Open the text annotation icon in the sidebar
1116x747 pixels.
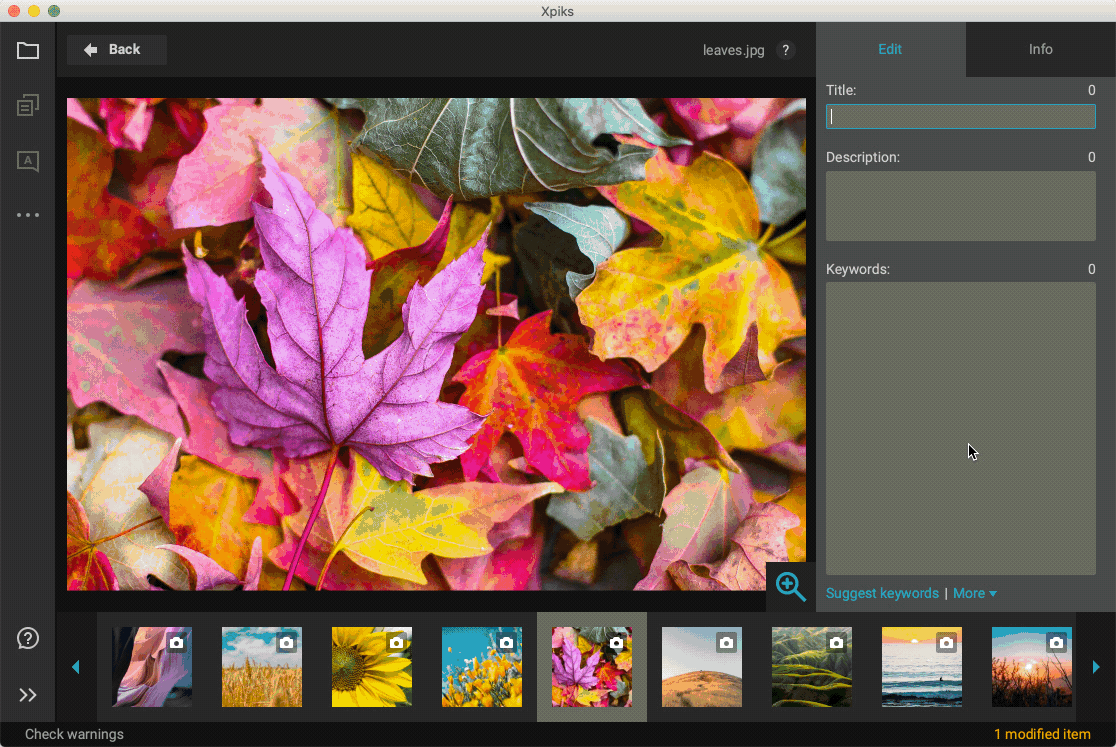pyautogui.click(x=28, y=161)
